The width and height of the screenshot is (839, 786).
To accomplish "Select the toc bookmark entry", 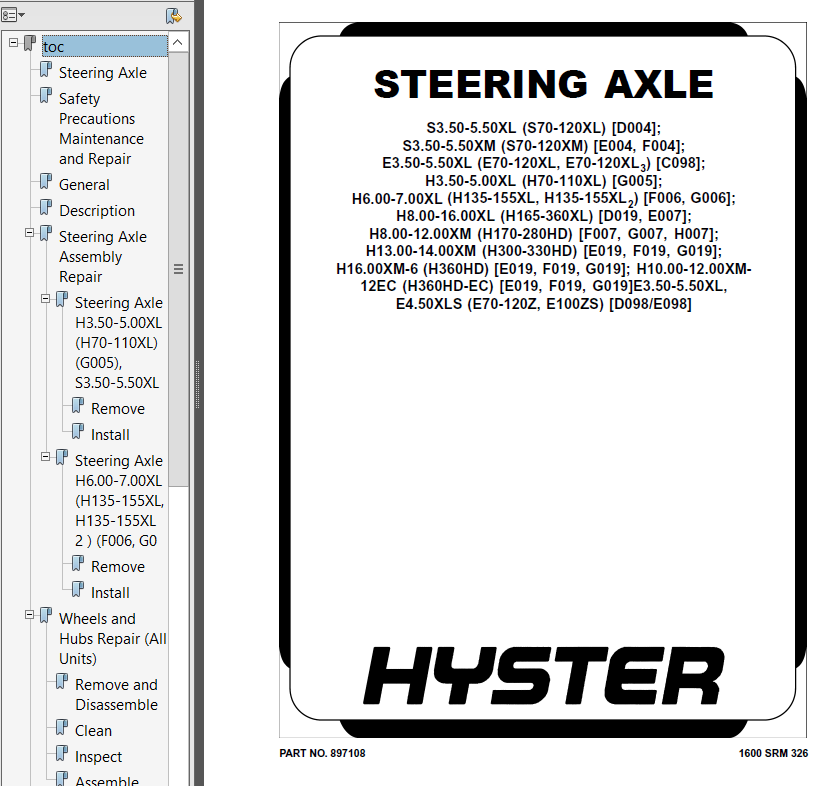I will tap(105, 47).
